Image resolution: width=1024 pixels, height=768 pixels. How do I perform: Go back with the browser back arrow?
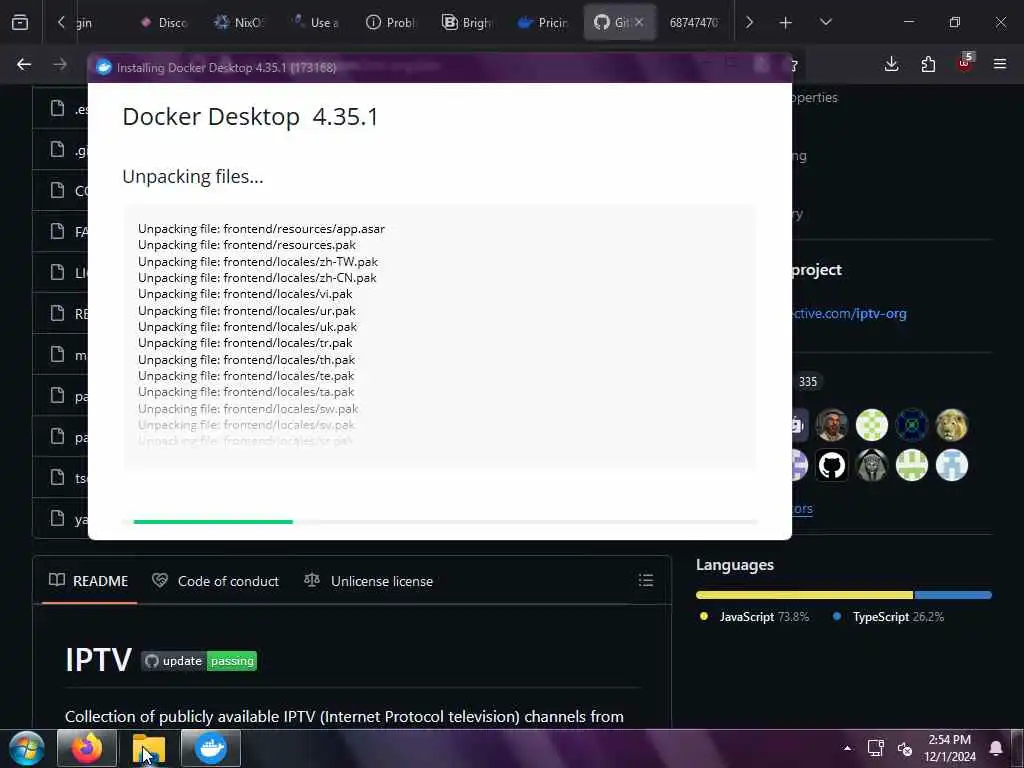[24, 64]
